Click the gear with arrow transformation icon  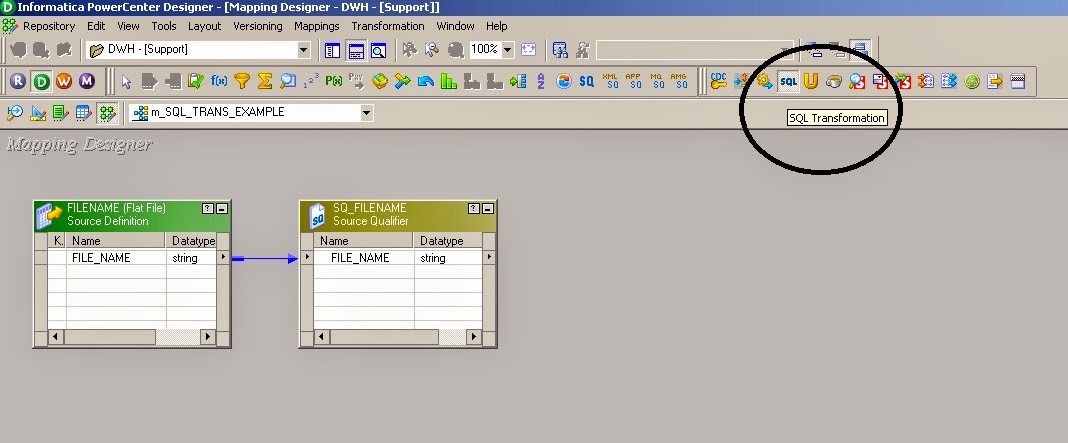(x=765, y=81)
